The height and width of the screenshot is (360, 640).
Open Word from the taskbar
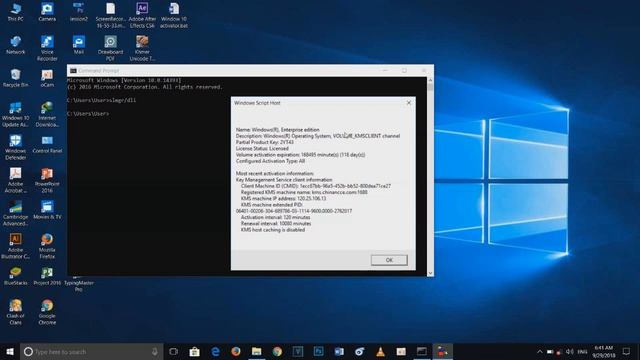[x=339, y=351]
